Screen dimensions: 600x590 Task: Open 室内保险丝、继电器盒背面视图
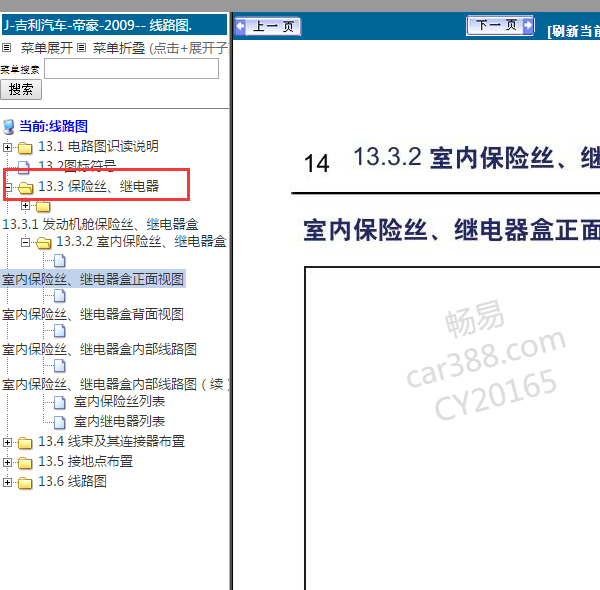pyautogui.click(x=93, y=314)
